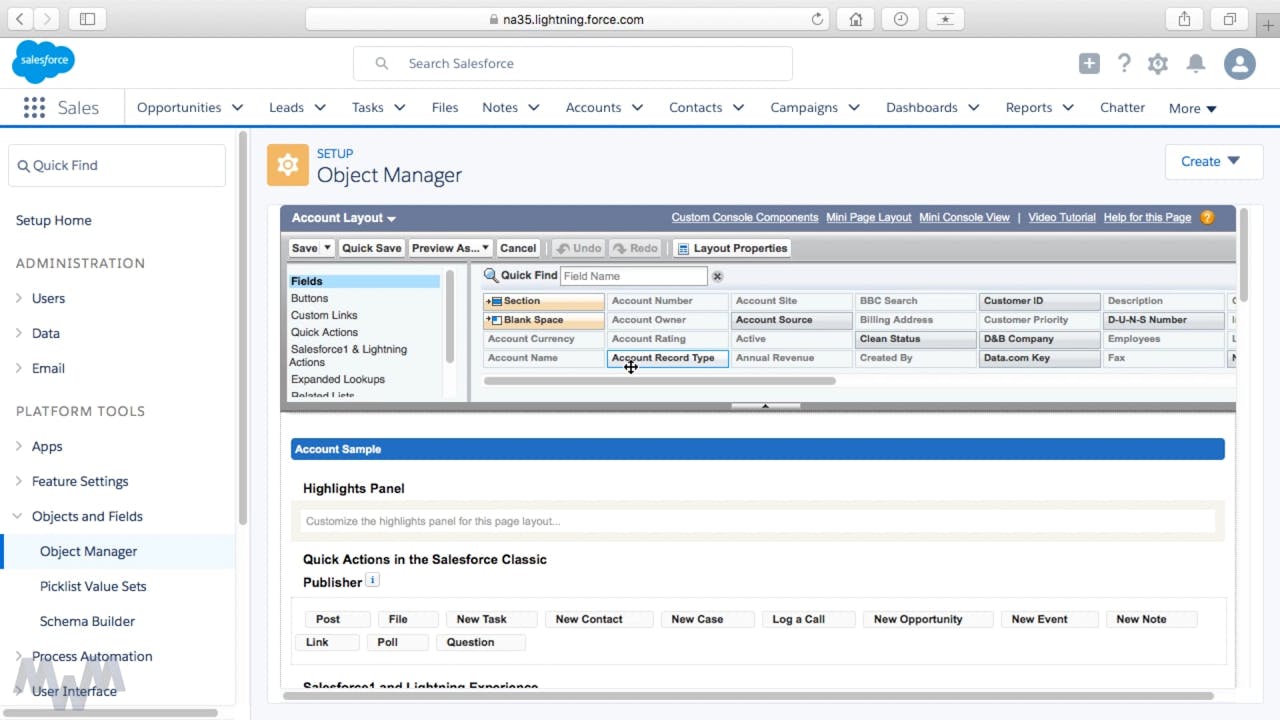This screenshot has width=1280, height=720.
Task: Select the Account Record Type field
Action: (x=667, y=358)
